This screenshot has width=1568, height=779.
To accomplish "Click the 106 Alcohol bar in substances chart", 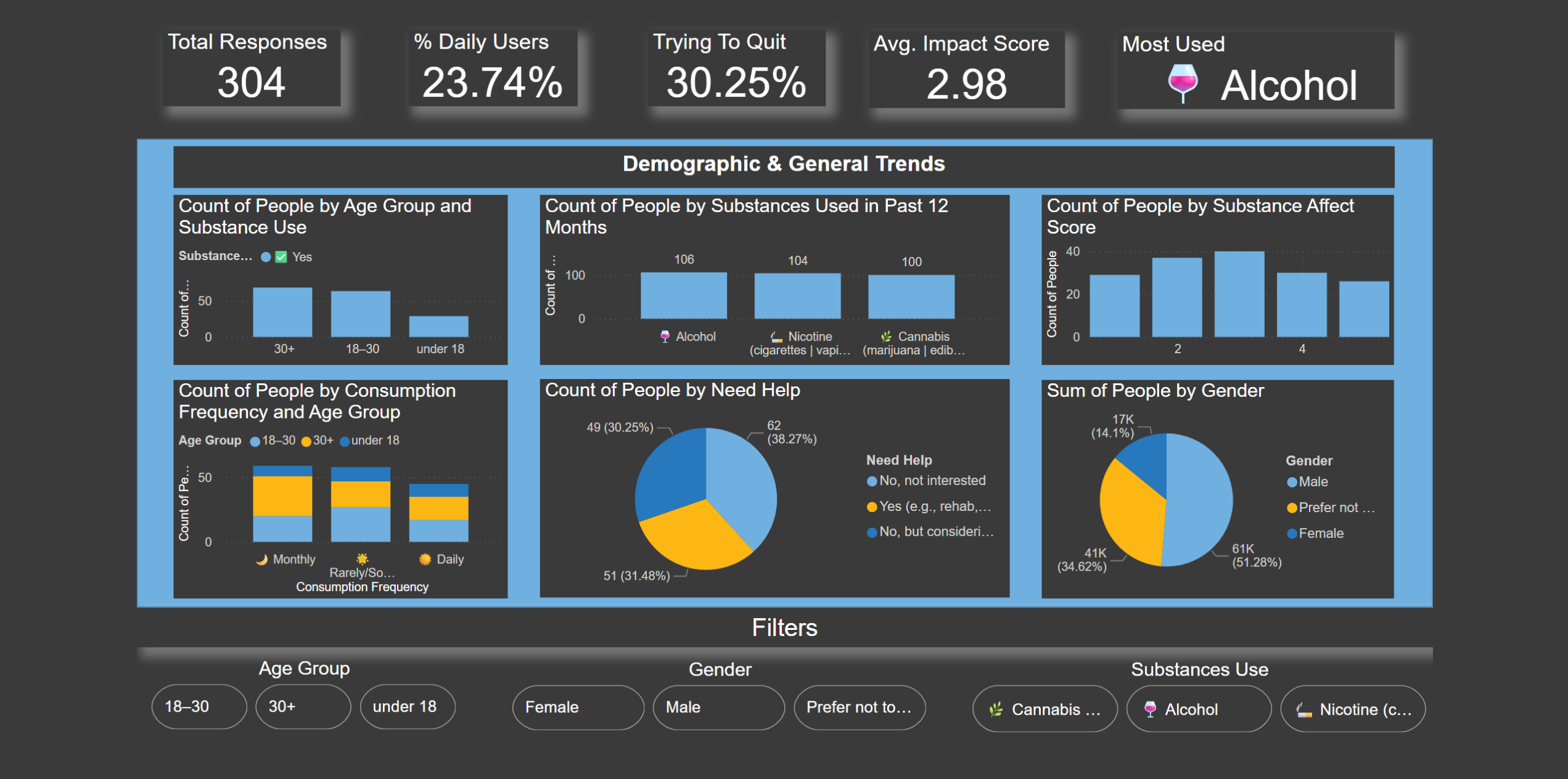I will [x=684, y=295].
